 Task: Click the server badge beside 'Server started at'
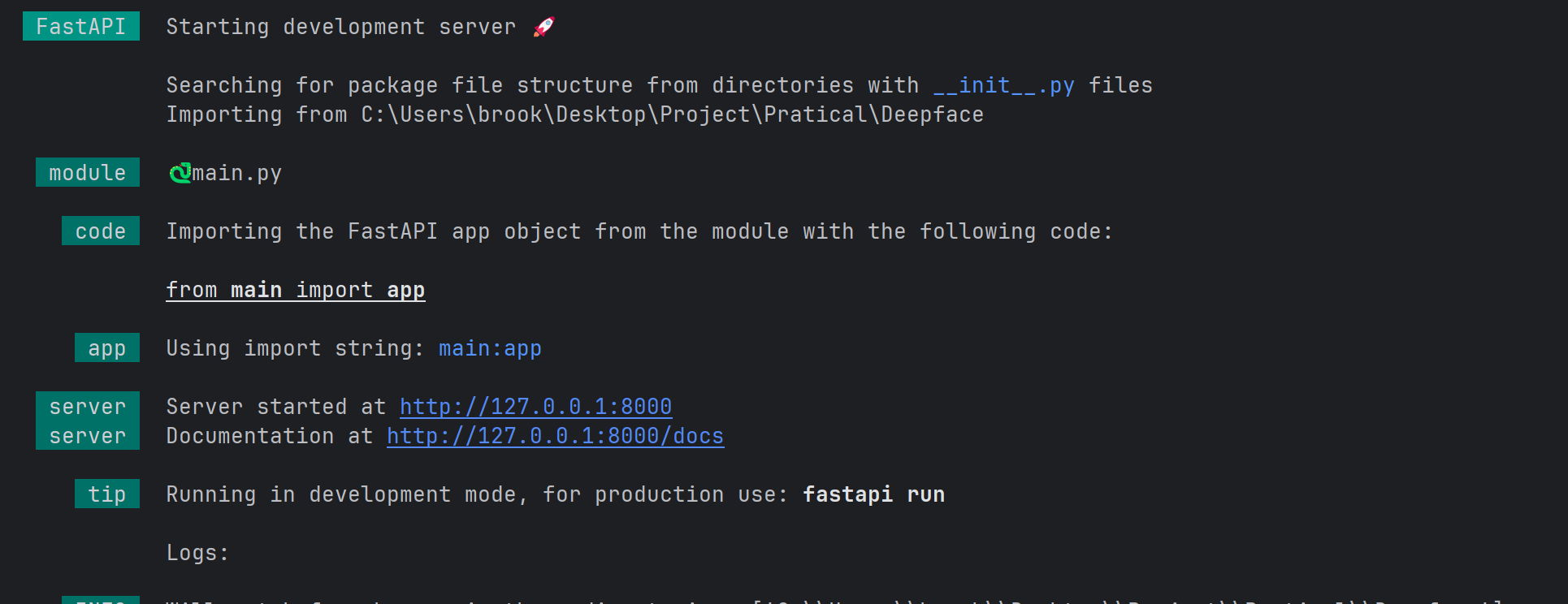click(x=88, y=407)
